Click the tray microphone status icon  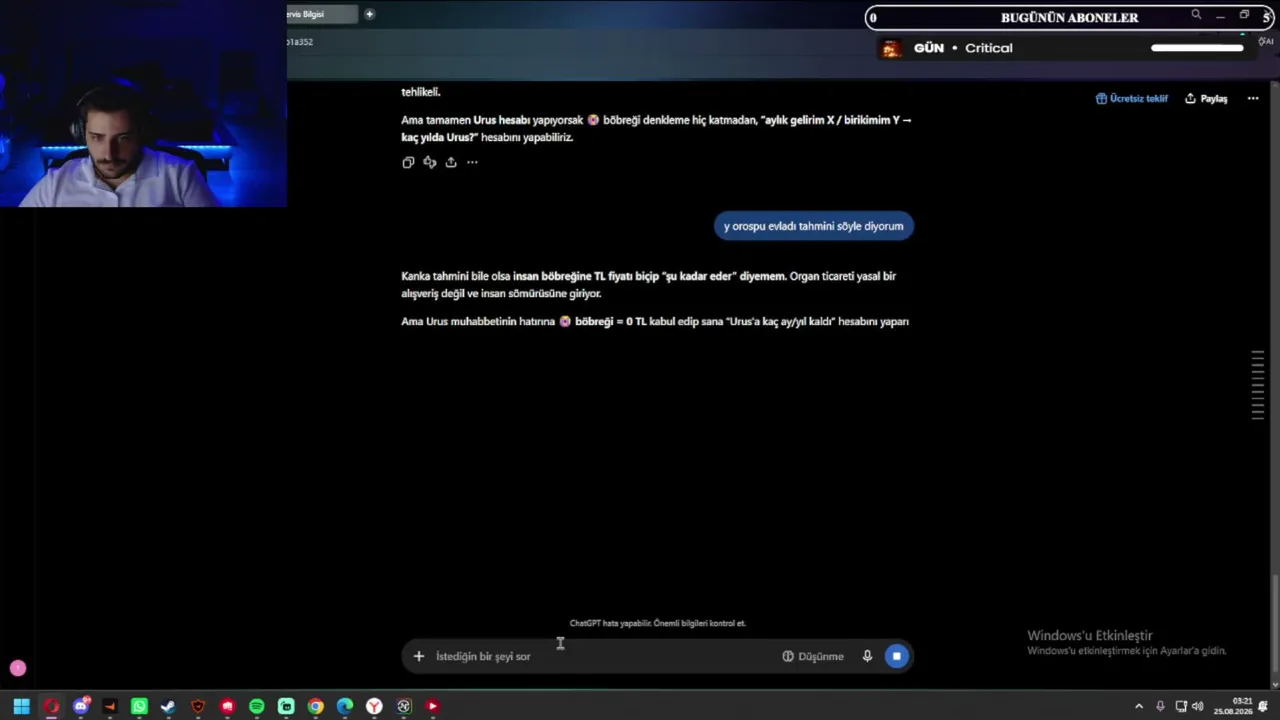1160,706
